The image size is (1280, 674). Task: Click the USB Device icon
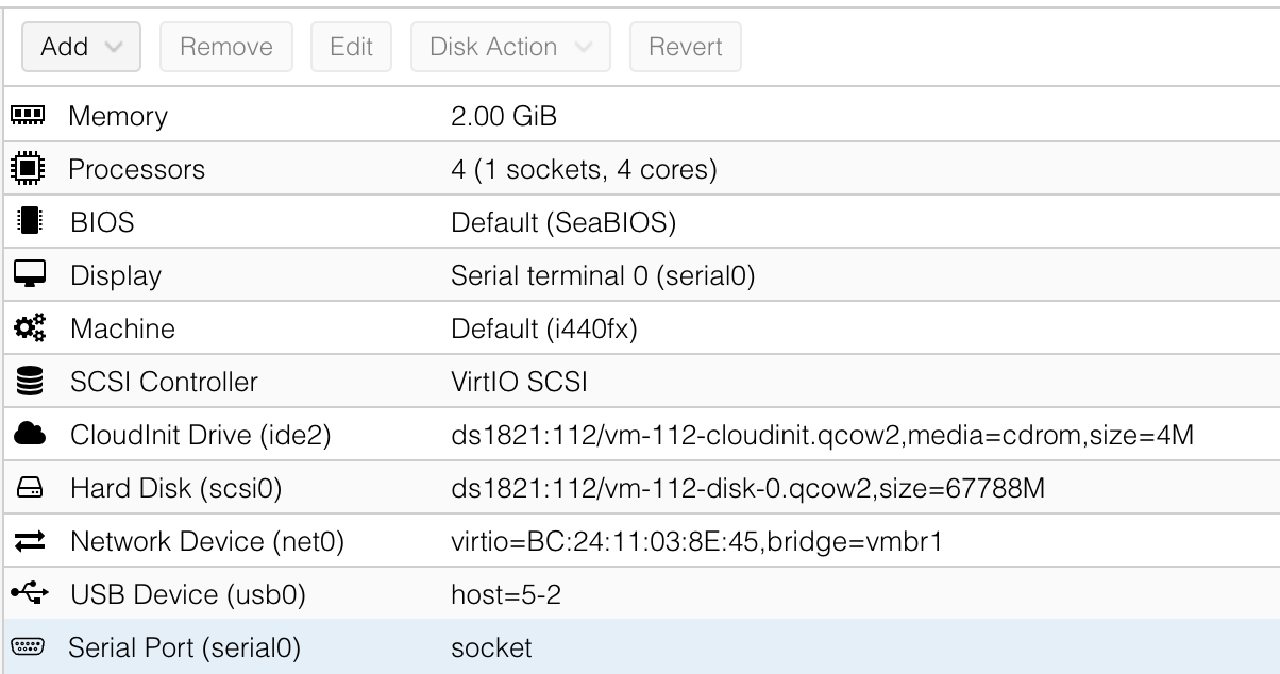29,595
